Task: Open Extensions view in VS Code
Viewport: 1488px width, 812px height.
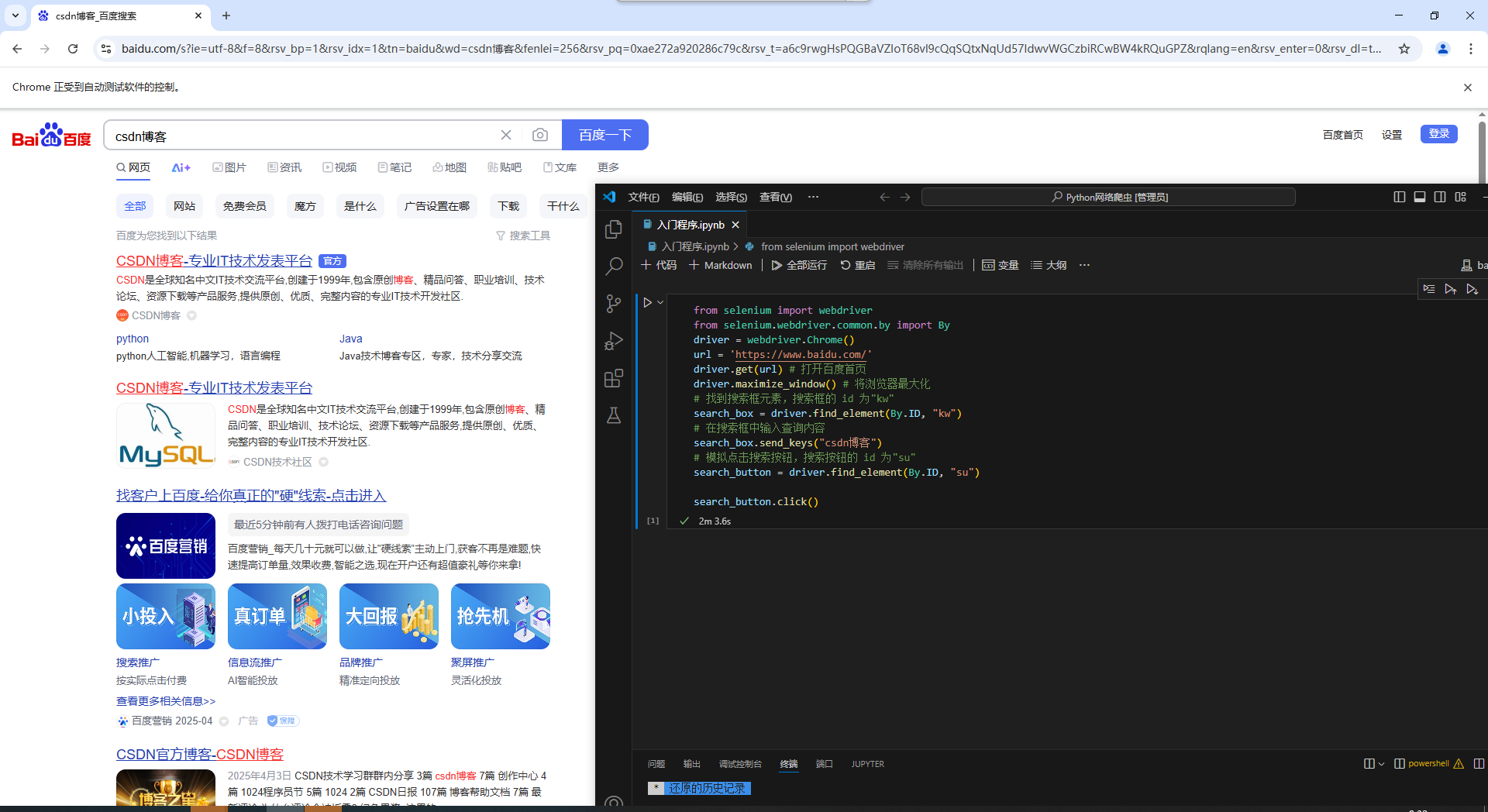Action: (x=614, y=378)
